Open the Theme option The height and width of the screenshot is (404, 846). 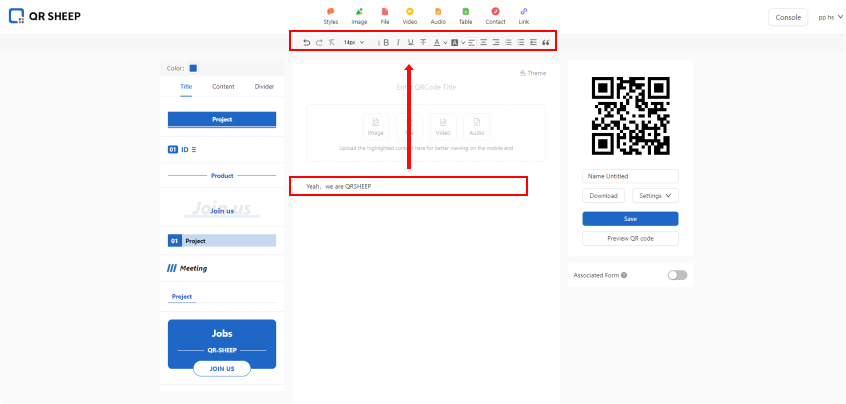coord(533,73)
